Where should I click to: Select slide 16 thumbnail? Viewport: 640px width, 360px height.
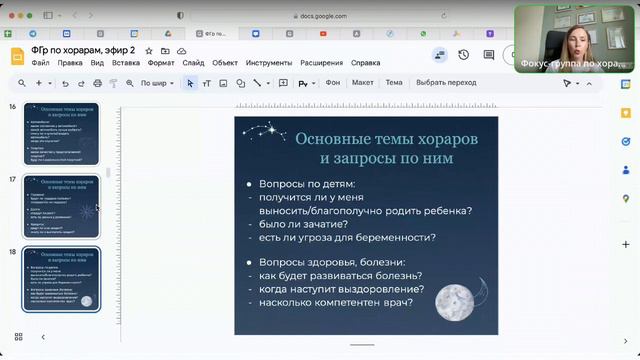click(x=61, y=134)
